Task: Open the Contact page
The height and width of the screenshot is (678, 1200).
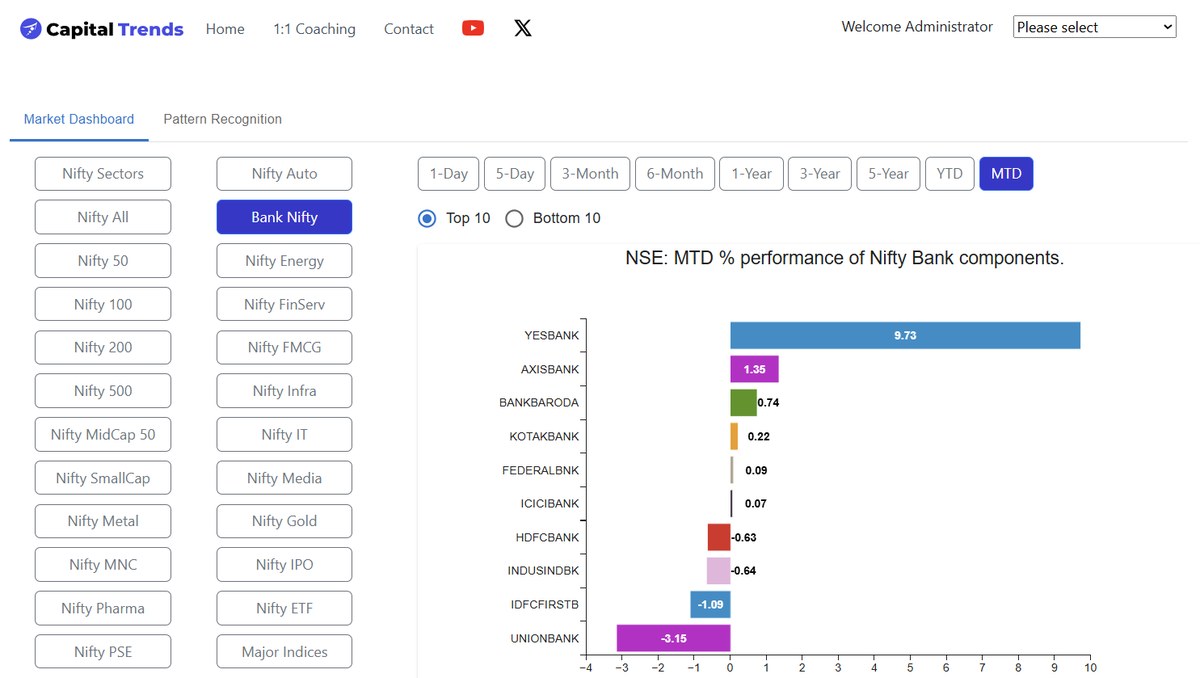Action: point(409,29)
